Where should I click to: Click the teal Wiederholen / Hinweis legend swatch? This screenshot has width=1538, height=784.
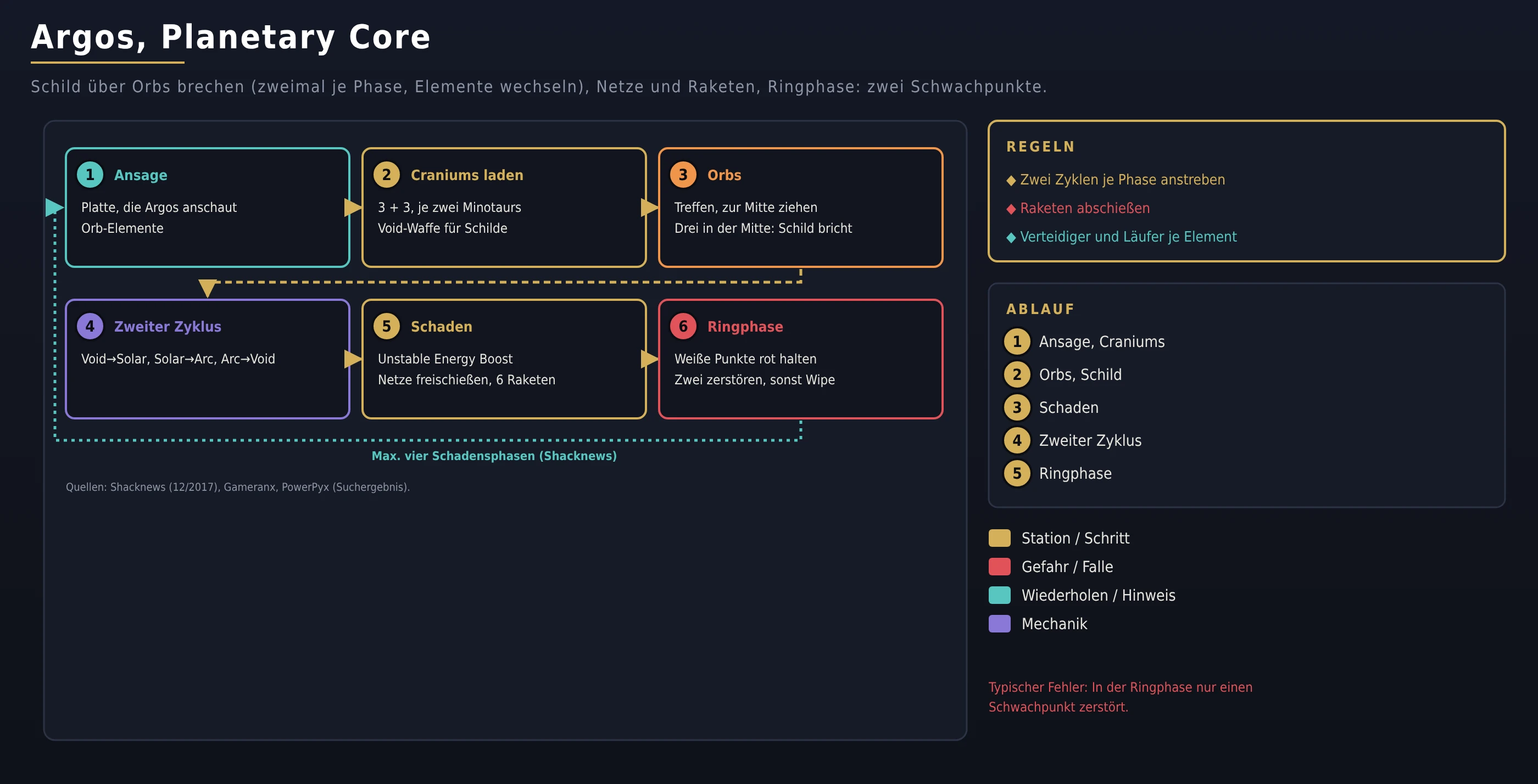[1000, 596]
